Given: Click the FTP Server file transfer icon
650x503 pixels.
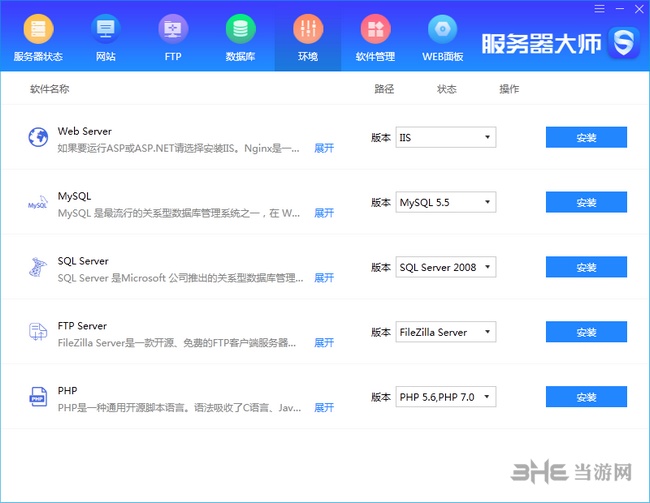Looking at the screenshot, I should coord(38,332).
